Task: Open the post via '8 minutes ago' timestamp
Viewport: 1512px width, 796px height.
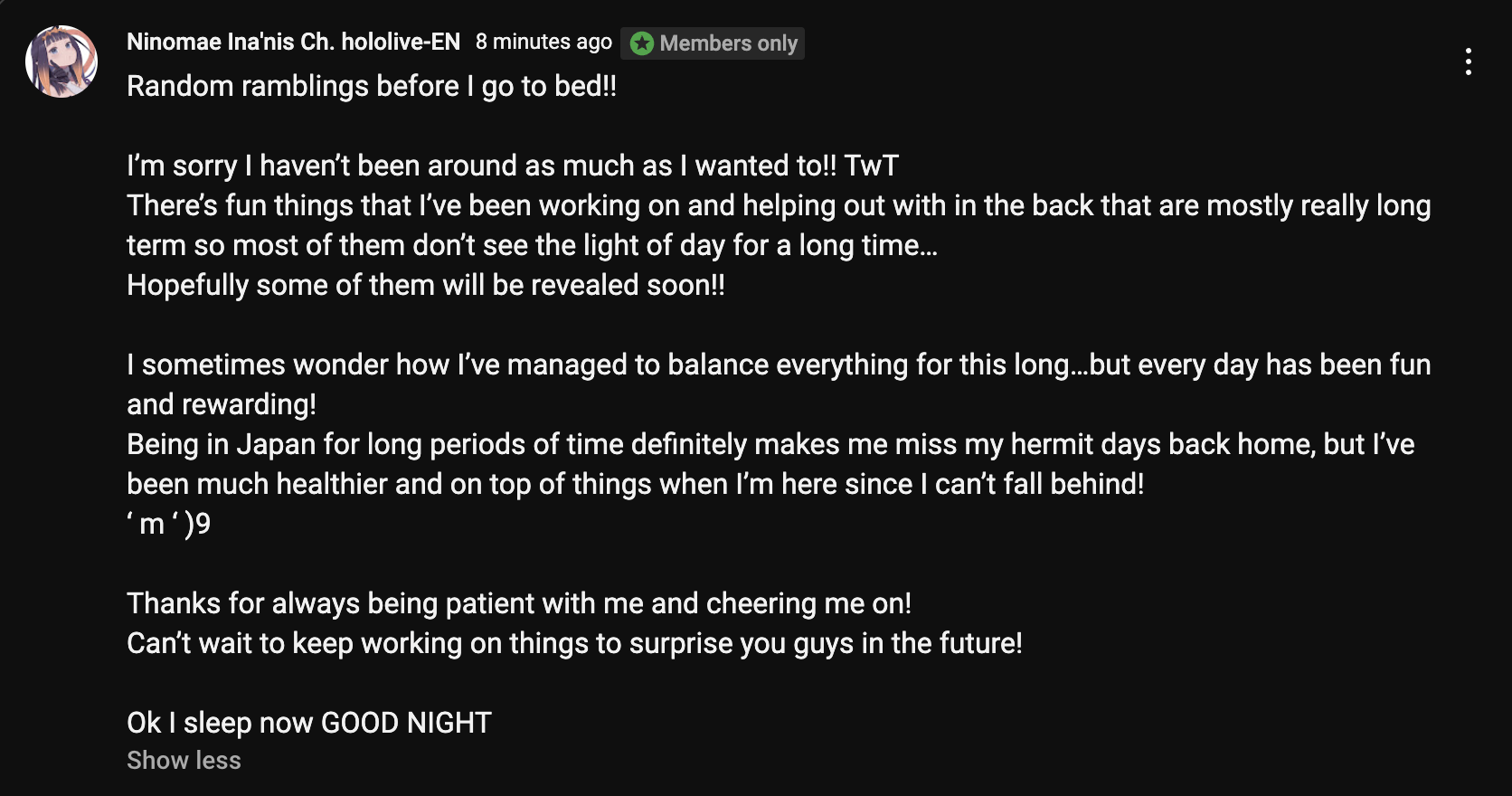Action: pyautogui.click(x=543, y=42)
